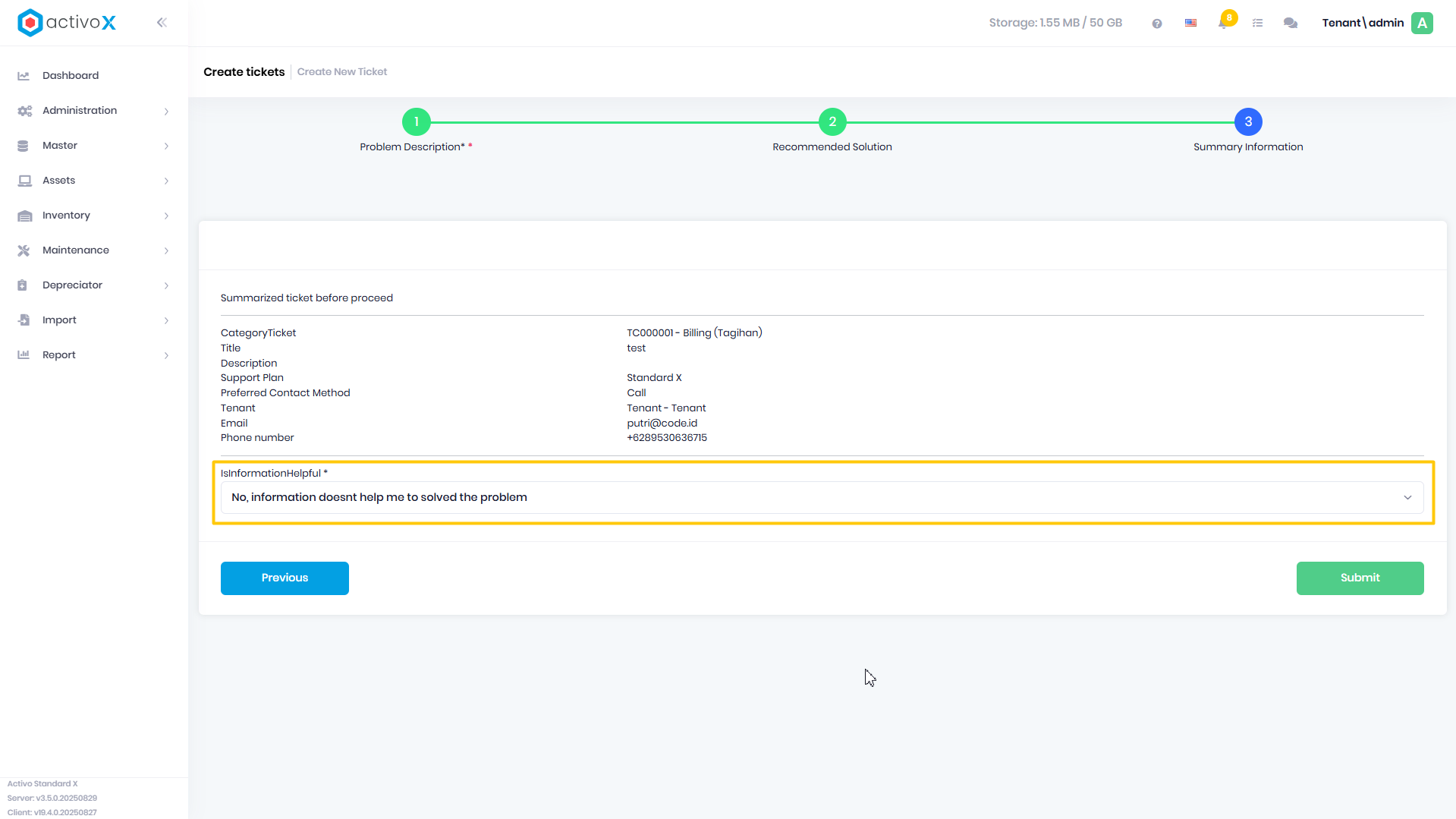Screen dimensions: 1456x819
Task: Expand the Master menu chevron
Action: (166, 146)
